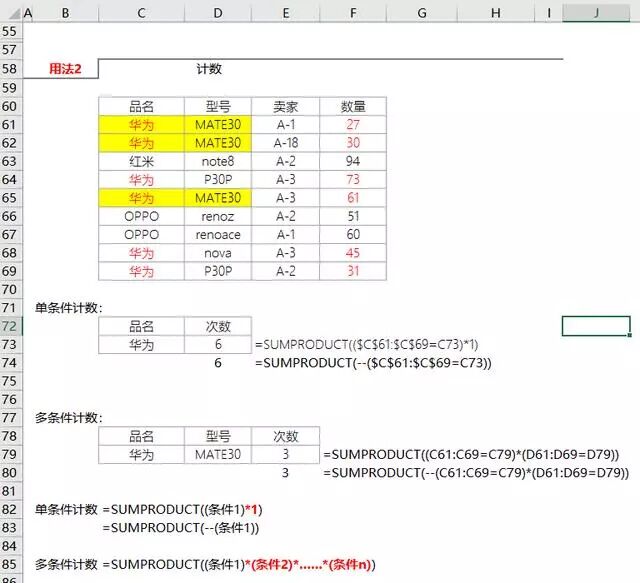Click the selected empty cell J72
Image resolution: width=640 pixels, height=583 pixels.
click(x=596, y=326)
